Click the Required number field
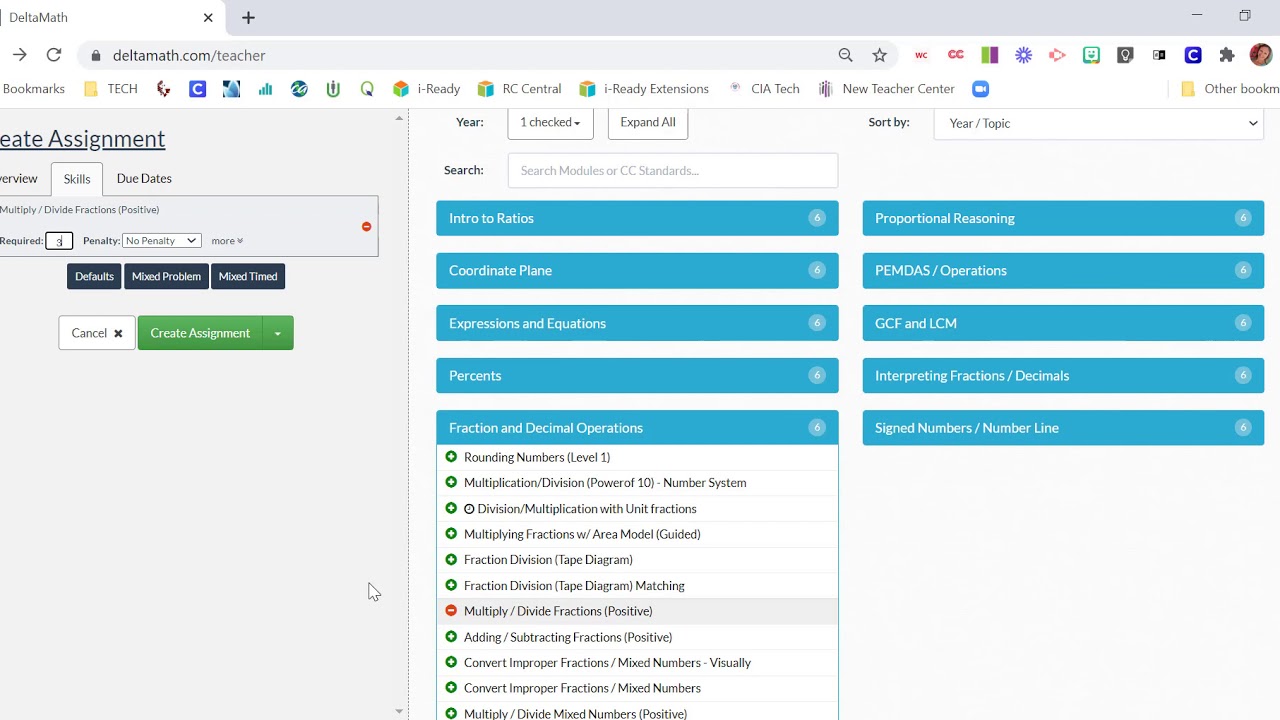The height and width of the screenshot is (720, 1280). pyautogui.click(x=59, y=241)
